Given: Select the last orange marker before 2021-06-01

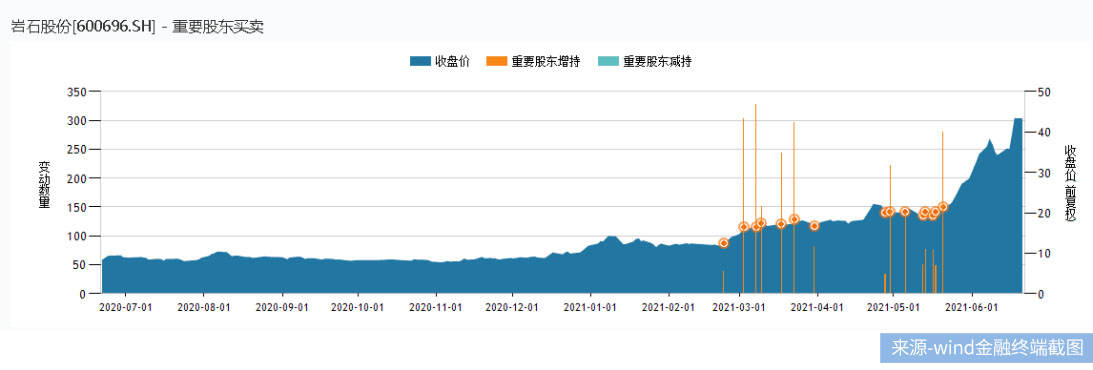Looking at the screenshot, I should [x=942, y=207].
